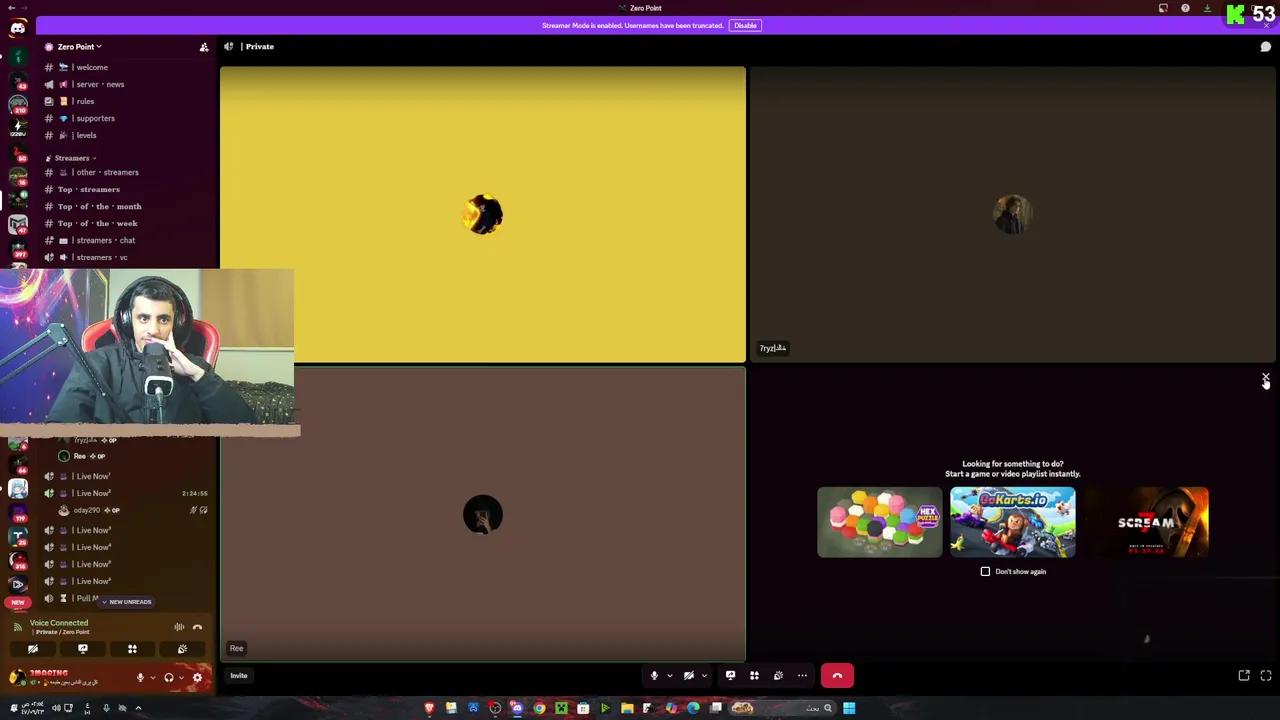Open Google Chrome from taskbar
This screenshot has width=1280, height=720.
(539, 708)
